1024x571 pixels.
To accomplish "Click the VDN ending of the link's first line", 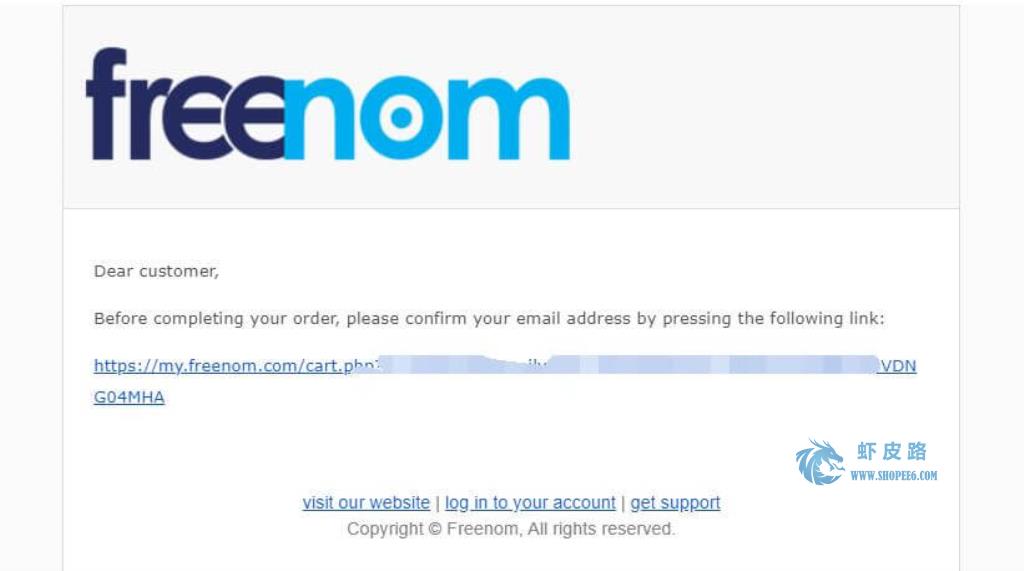I will [898, 366].
